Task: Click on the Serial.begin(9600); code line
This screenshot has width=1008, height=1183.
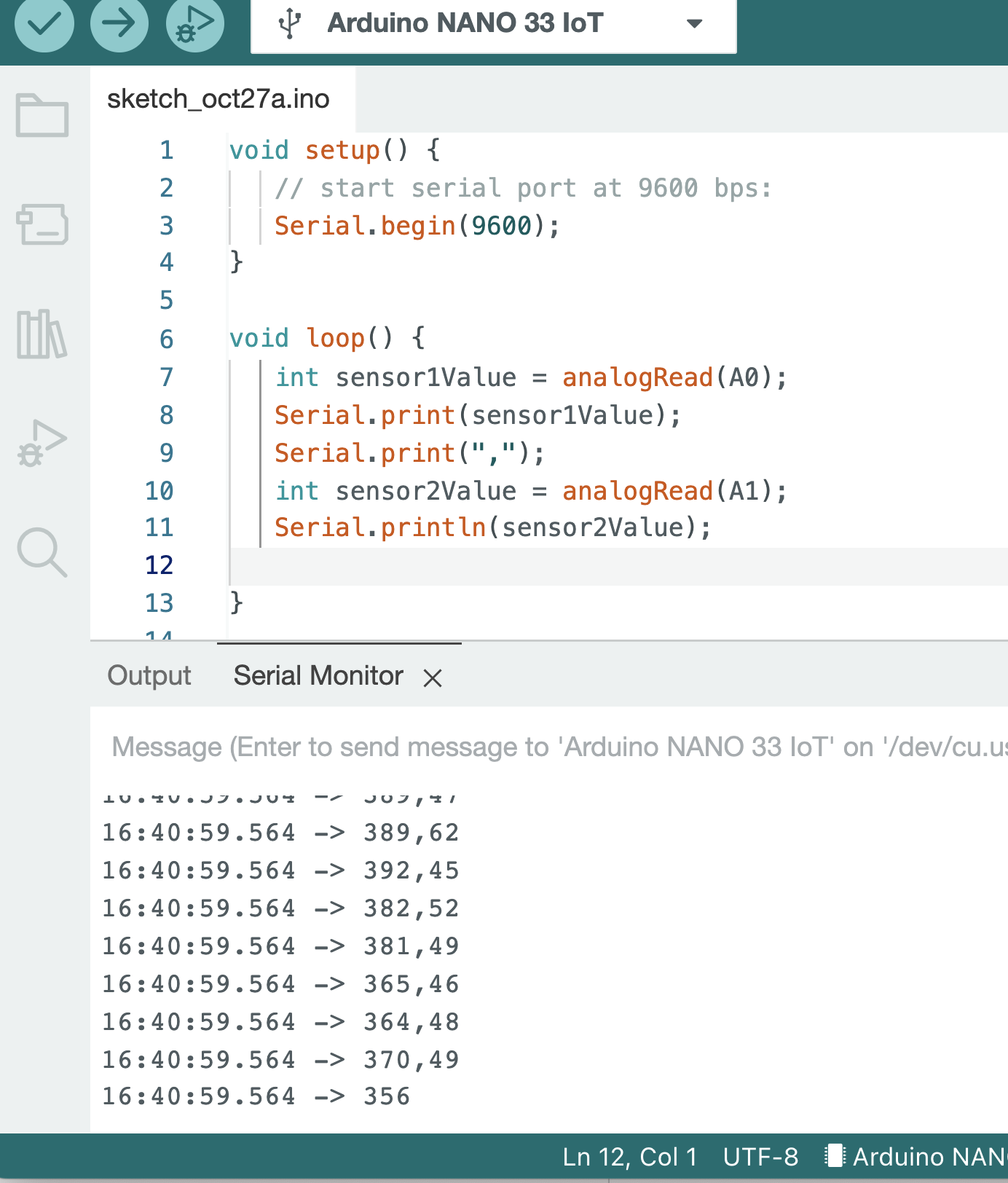Action: click(x=417, y=226)
